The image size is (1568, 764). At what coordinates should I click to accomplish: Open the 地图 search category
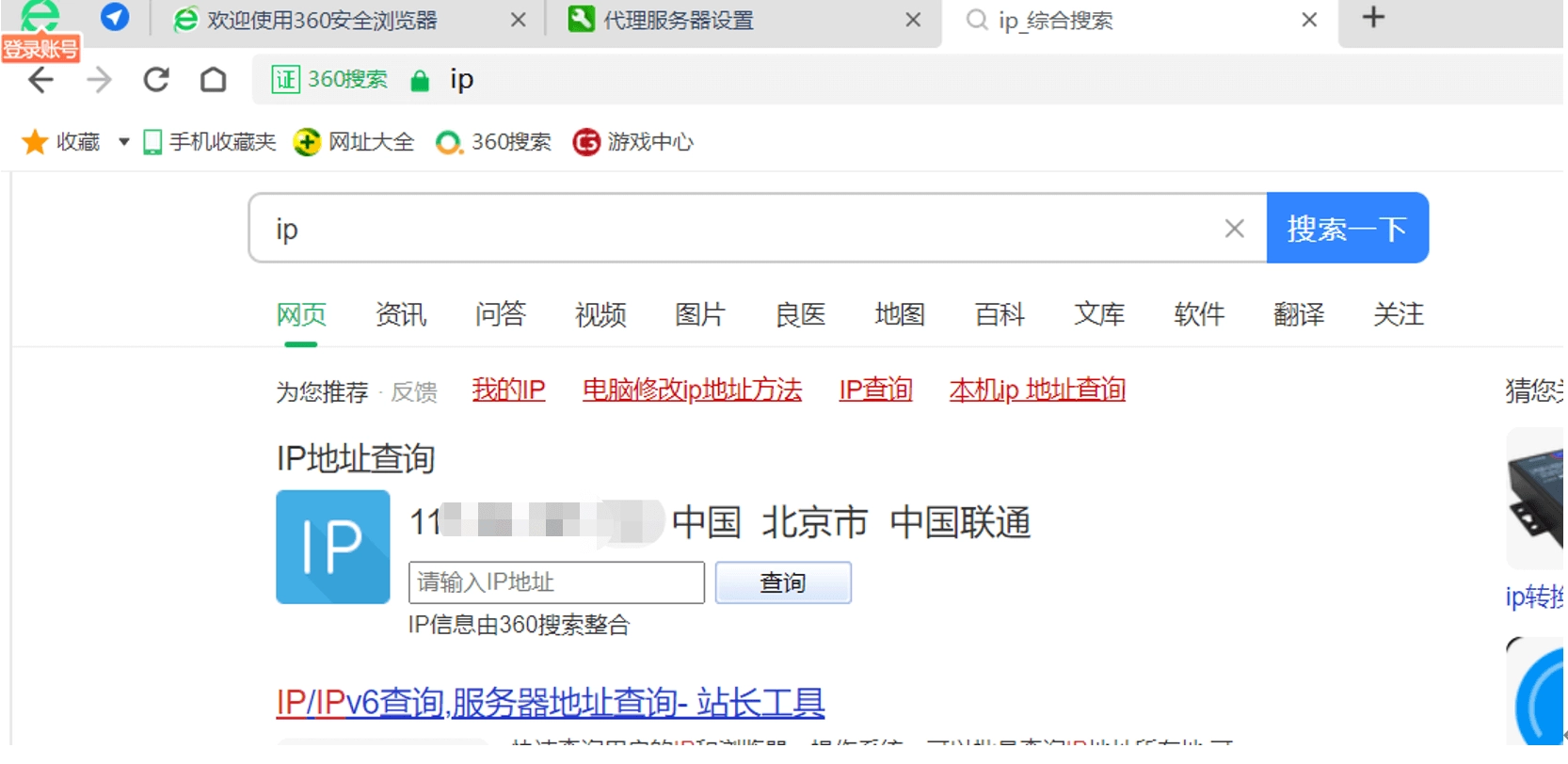coord(899,314)
